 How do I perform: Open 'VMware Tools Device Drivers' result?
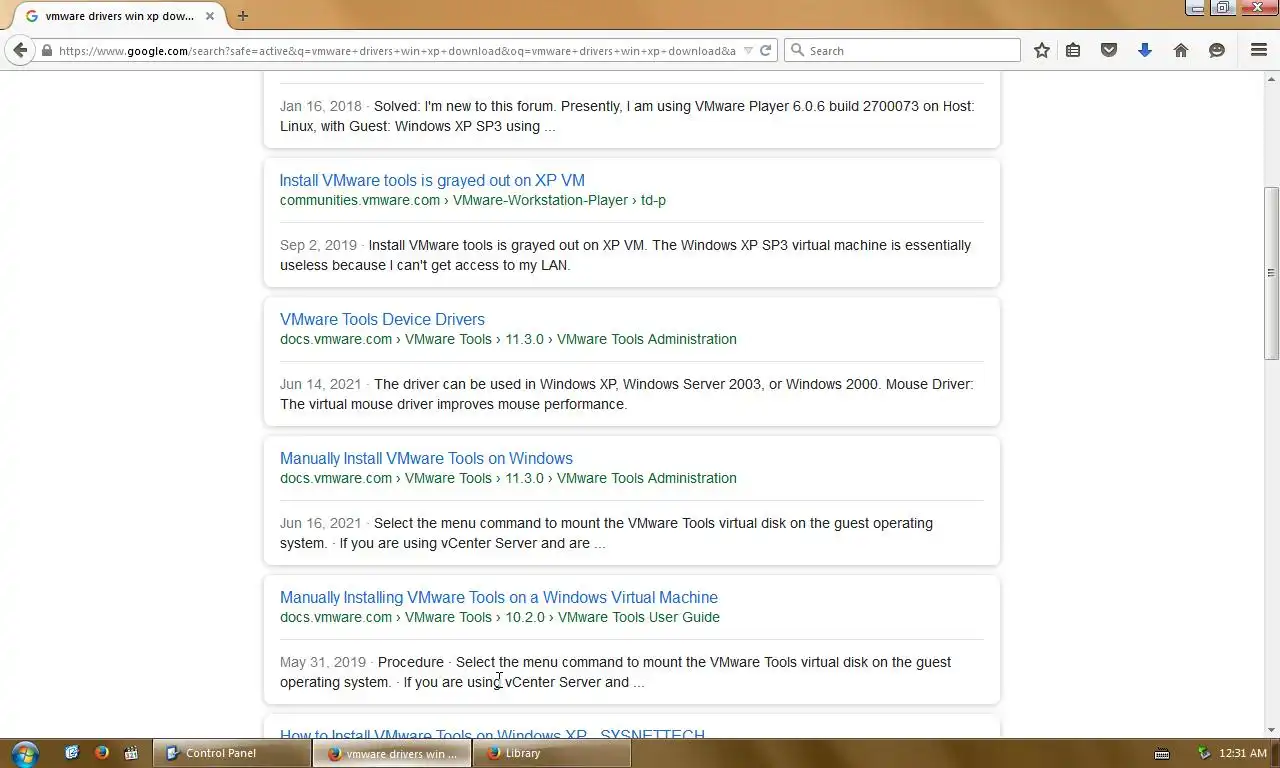382,319
